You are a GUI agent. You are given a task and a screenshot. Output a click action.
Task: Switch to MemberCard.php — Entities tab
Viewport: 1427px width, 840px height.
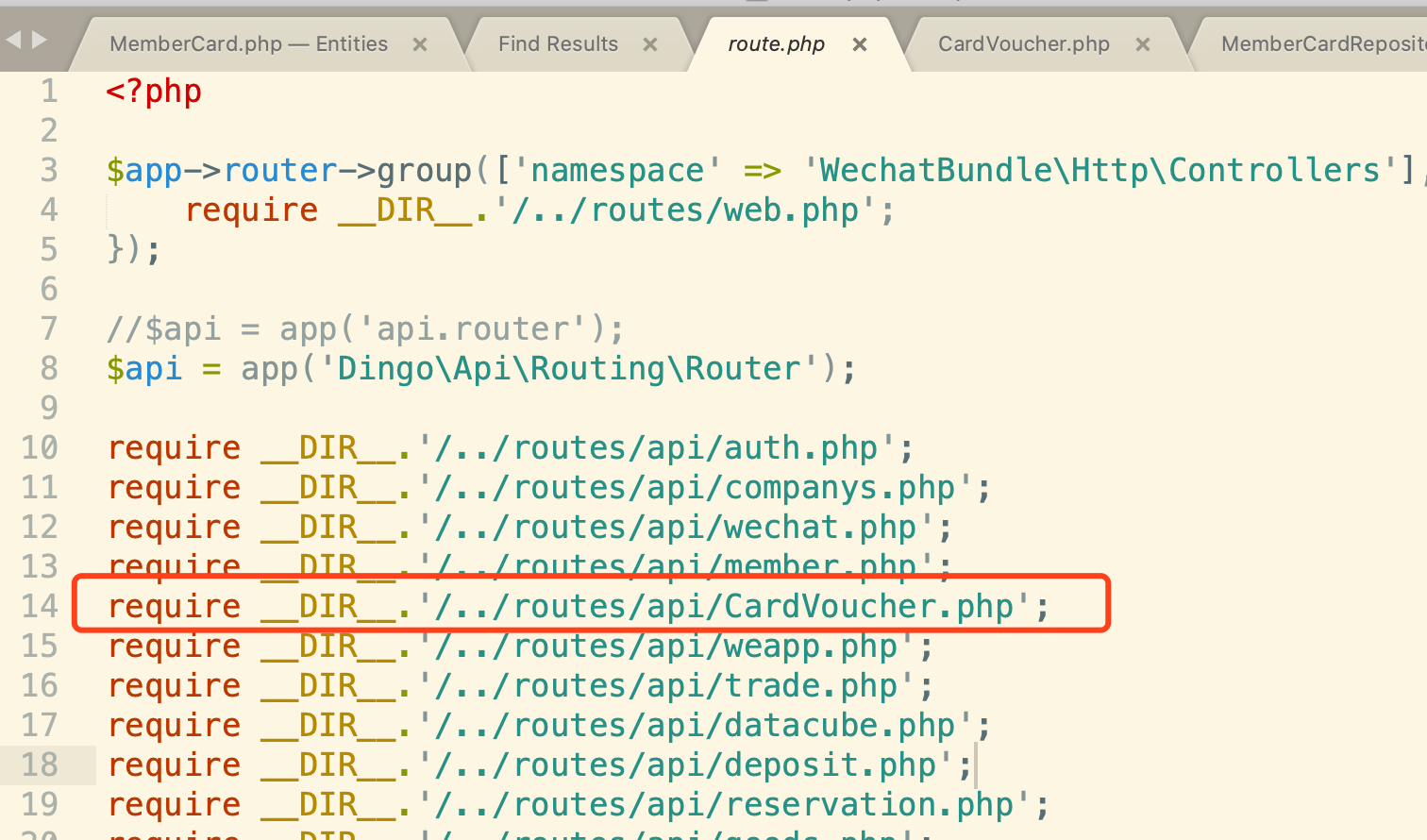coord(248,44)
